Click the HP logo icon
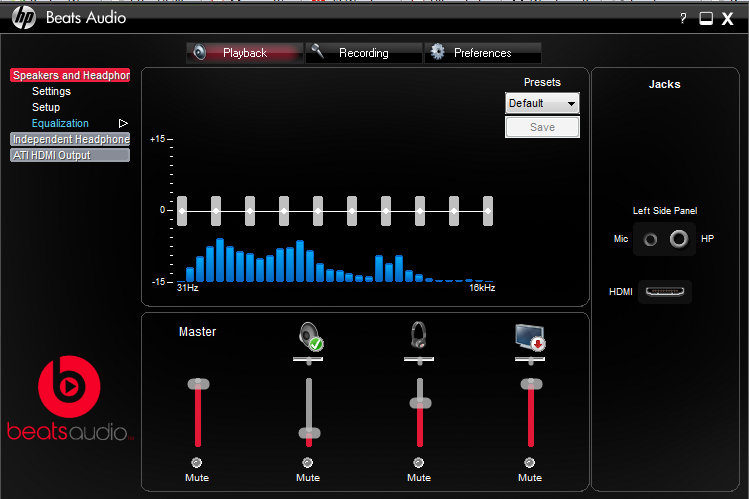The width and height of the screenshot is (749, 499). 24,18
